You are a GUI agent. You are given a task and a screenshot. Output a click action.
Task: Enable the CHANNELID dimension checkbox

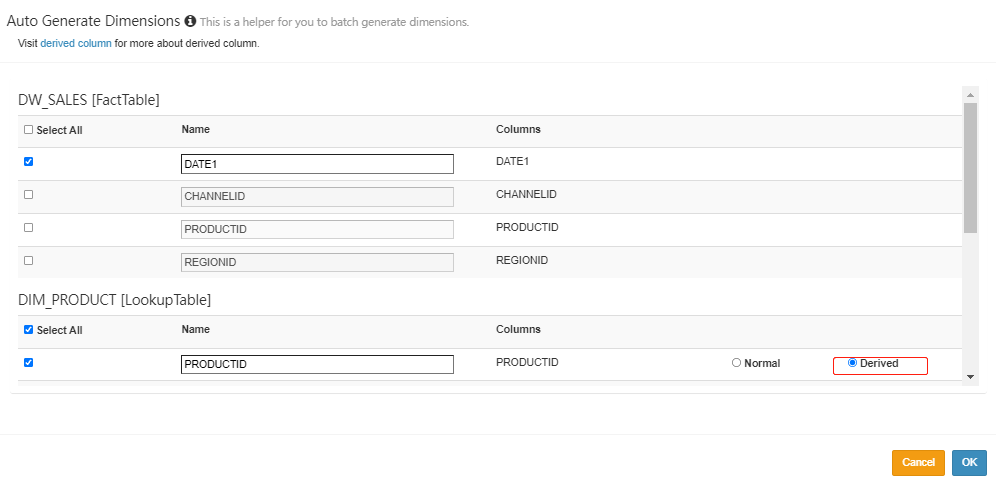[28, 194]
